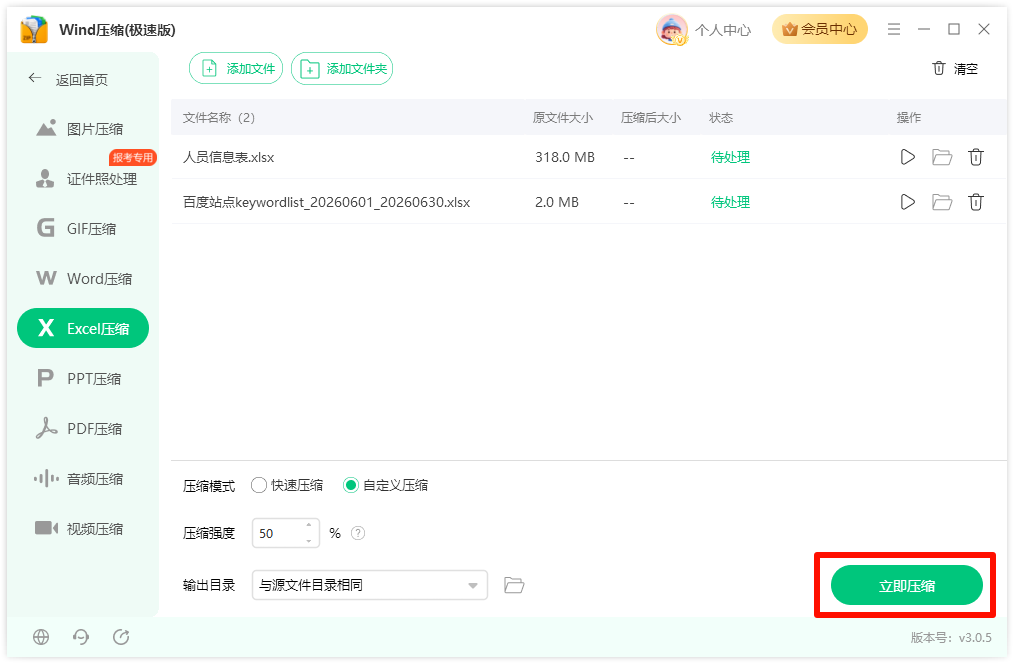Open 个人中心 link
This screenshot has width=1014, height=664.
723,30
